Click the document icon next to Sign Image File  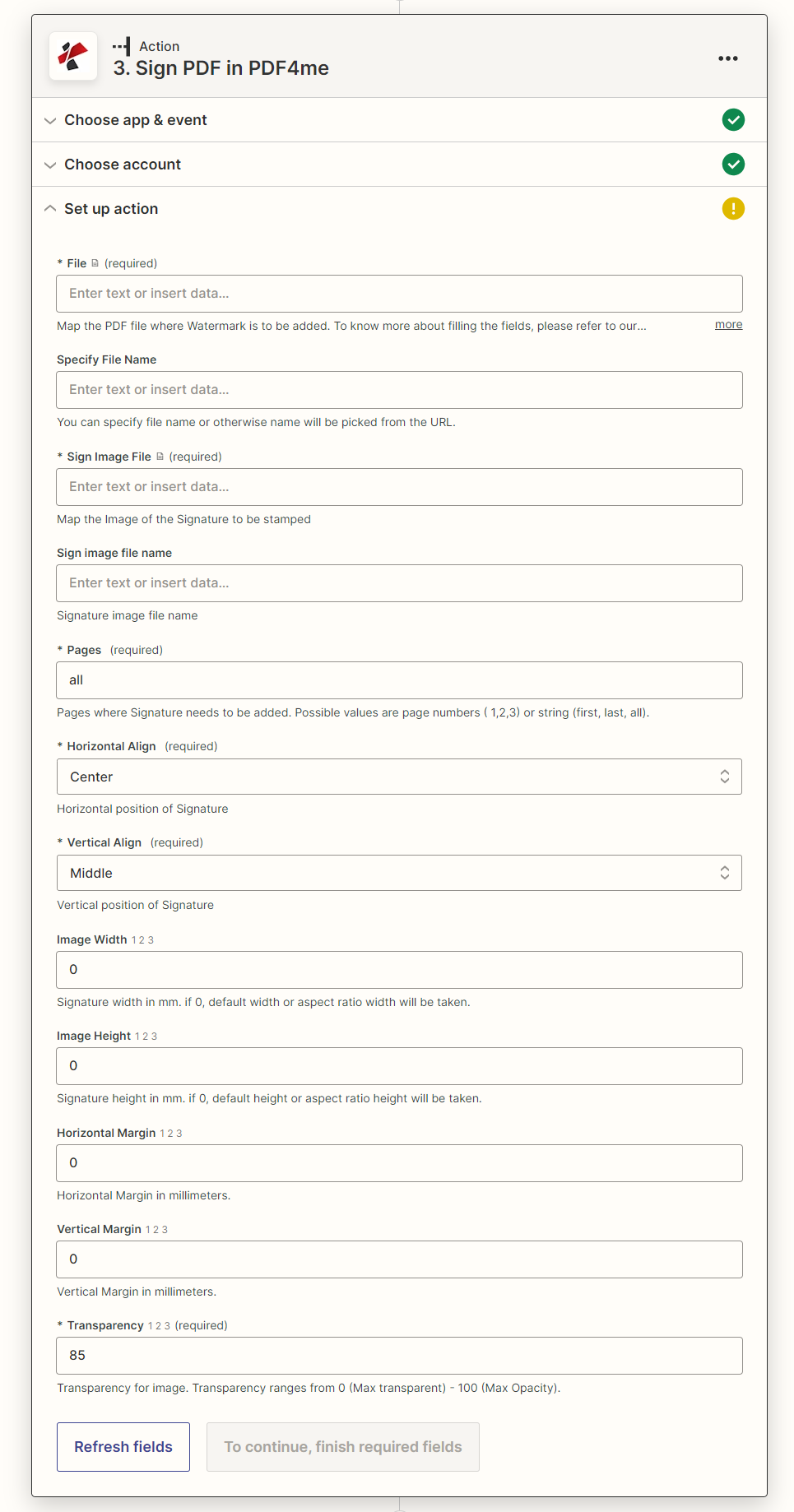158,456
